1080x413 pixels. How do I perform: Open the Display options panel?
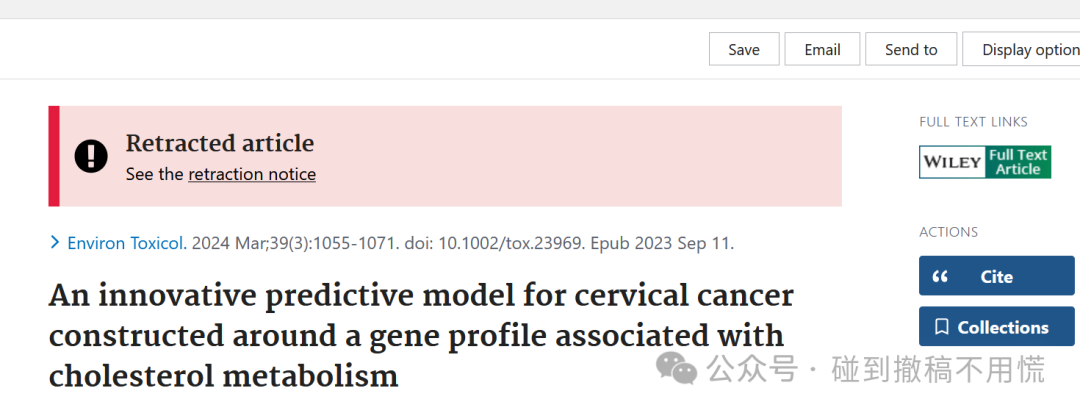(1021, 50)
